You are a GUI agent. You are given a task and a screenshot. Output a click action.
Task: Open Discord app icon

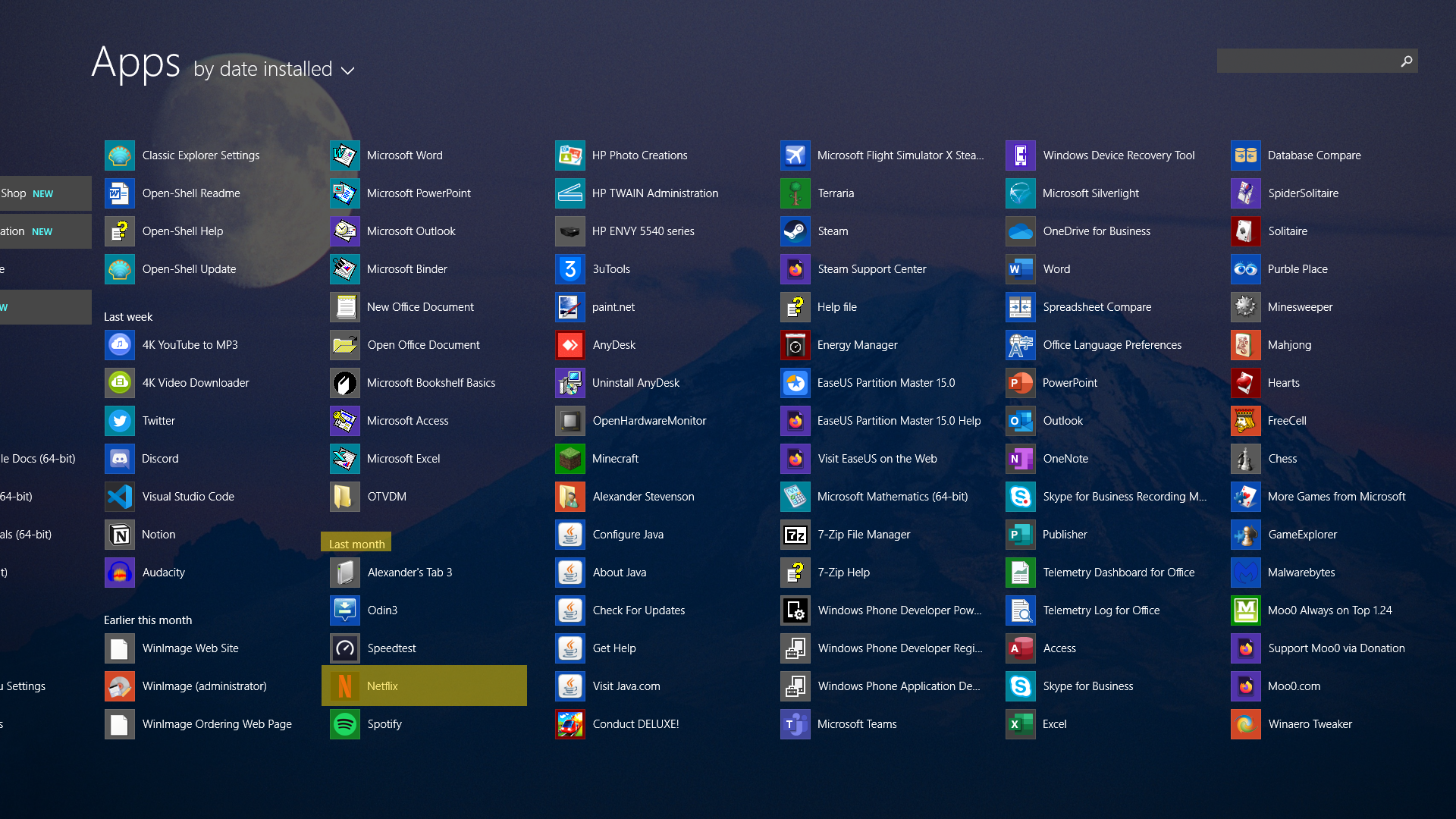point(120,459)
